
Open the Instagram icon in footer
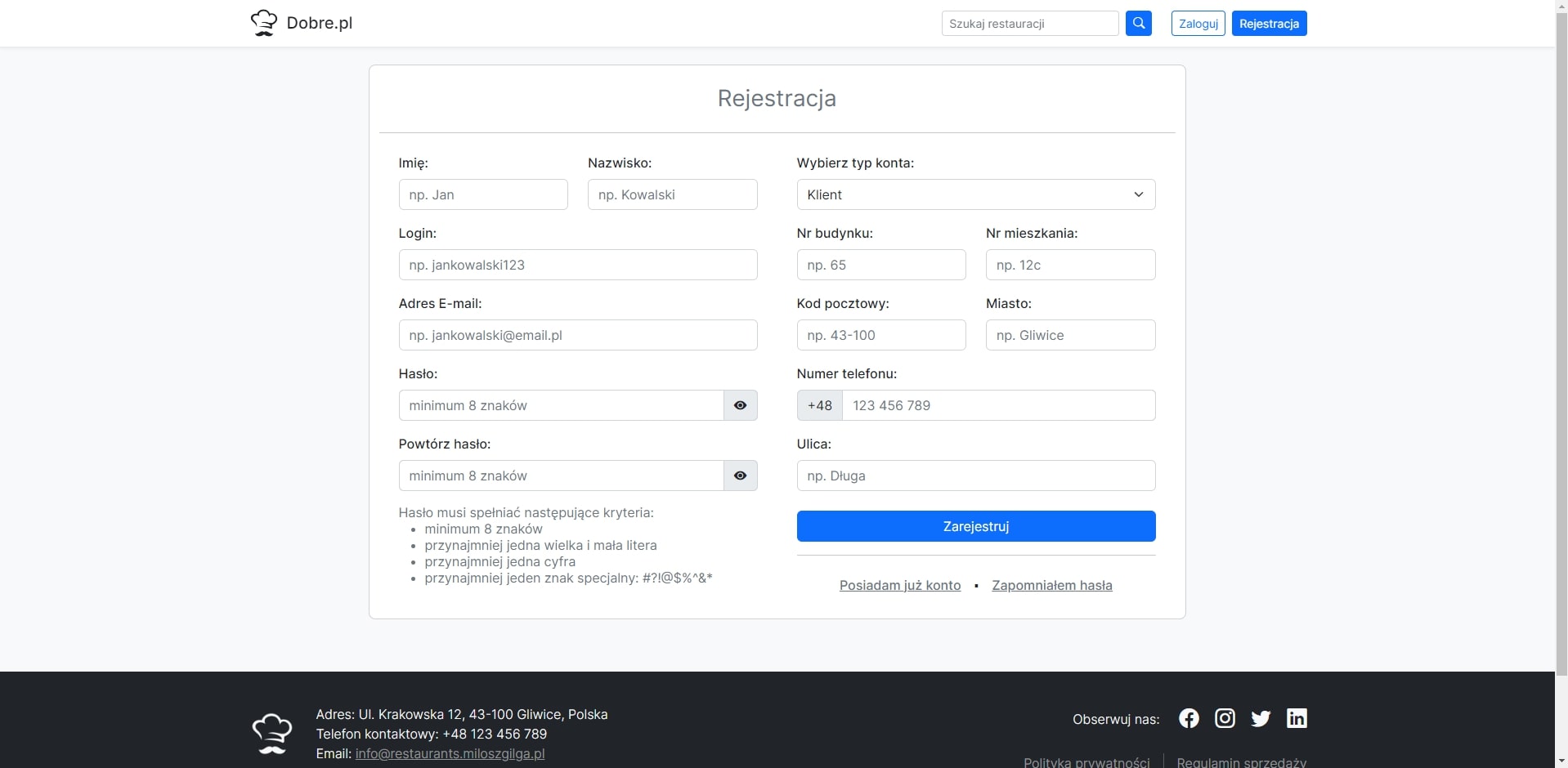(1225, 718)
